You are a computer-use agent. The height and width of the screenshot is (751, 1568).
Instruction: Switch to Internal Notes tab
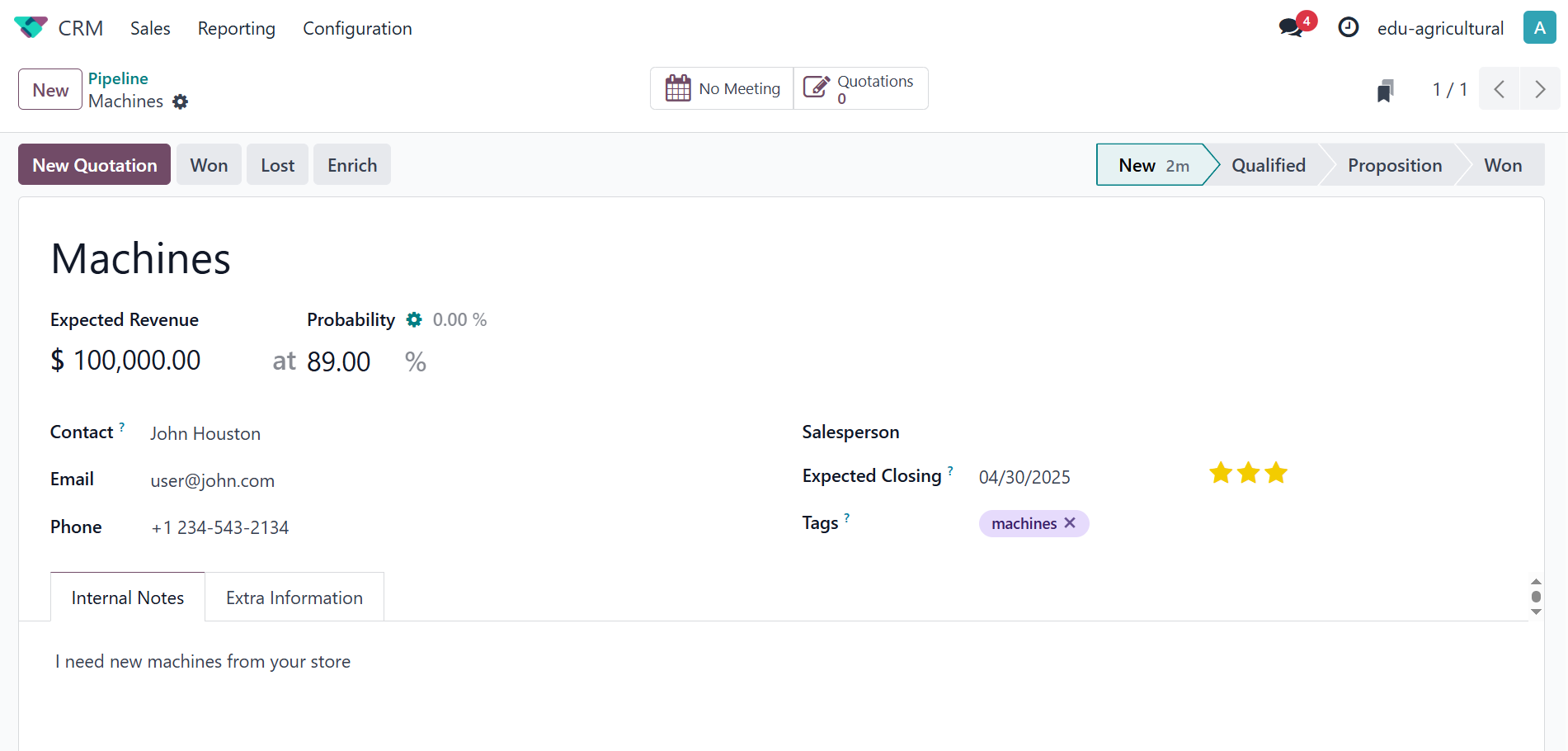128,597
